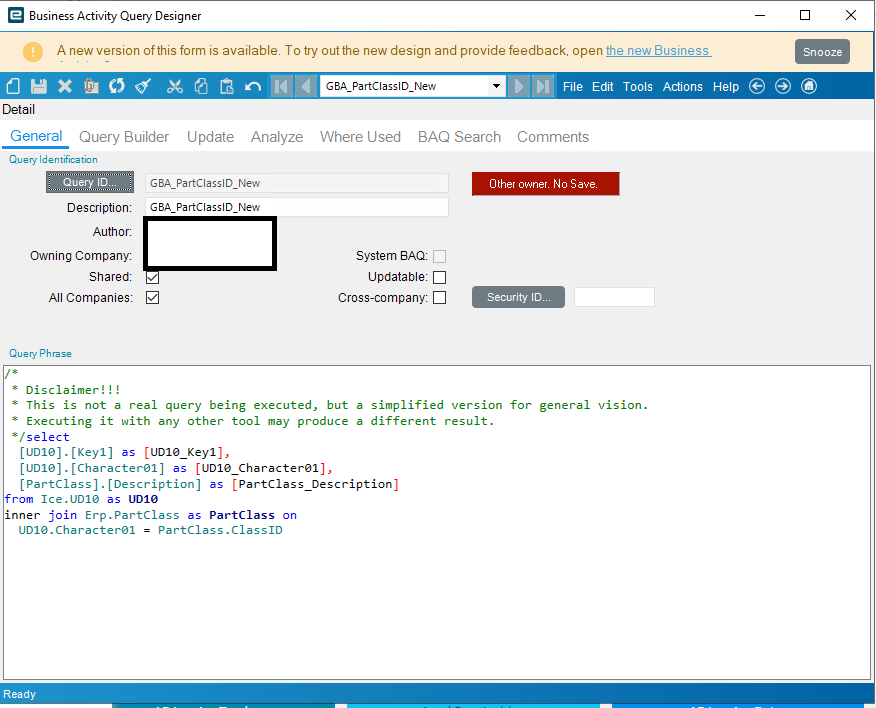Click the Security ID... button

click(x=518, y=297)
